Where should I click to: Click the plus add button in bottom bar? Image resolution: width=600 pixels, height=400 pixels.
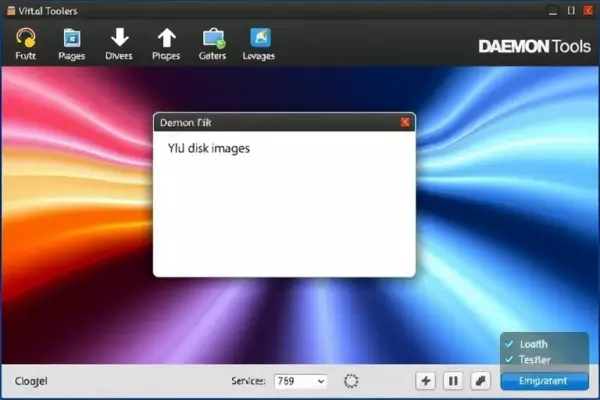[425, 381]
